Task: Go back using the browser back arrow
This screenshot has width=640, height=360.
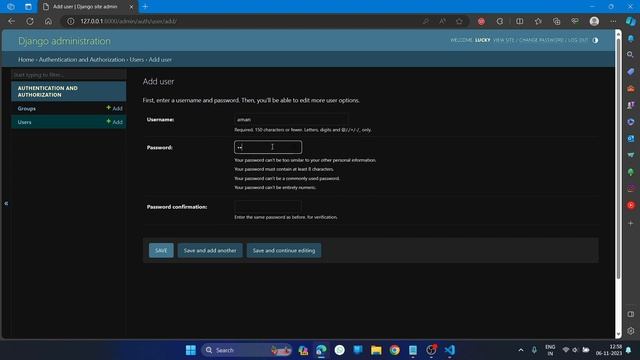Action: 11,21
